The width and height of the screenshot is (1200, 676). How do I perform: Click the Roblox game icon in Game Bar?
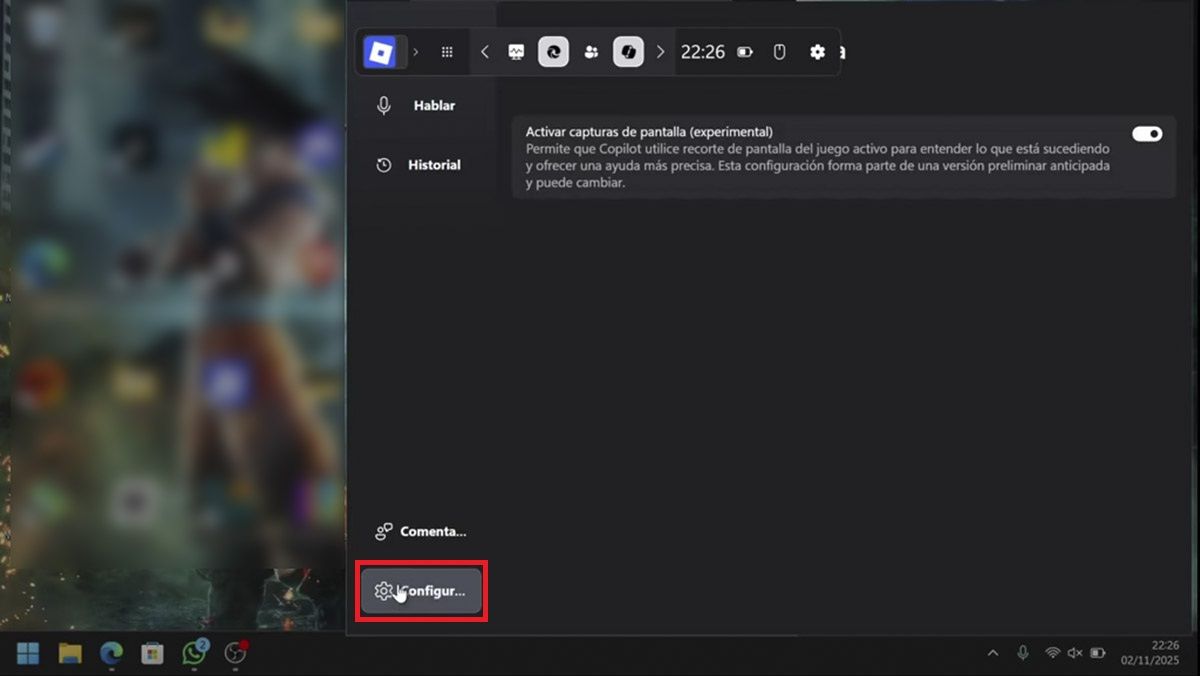(380, 52)
